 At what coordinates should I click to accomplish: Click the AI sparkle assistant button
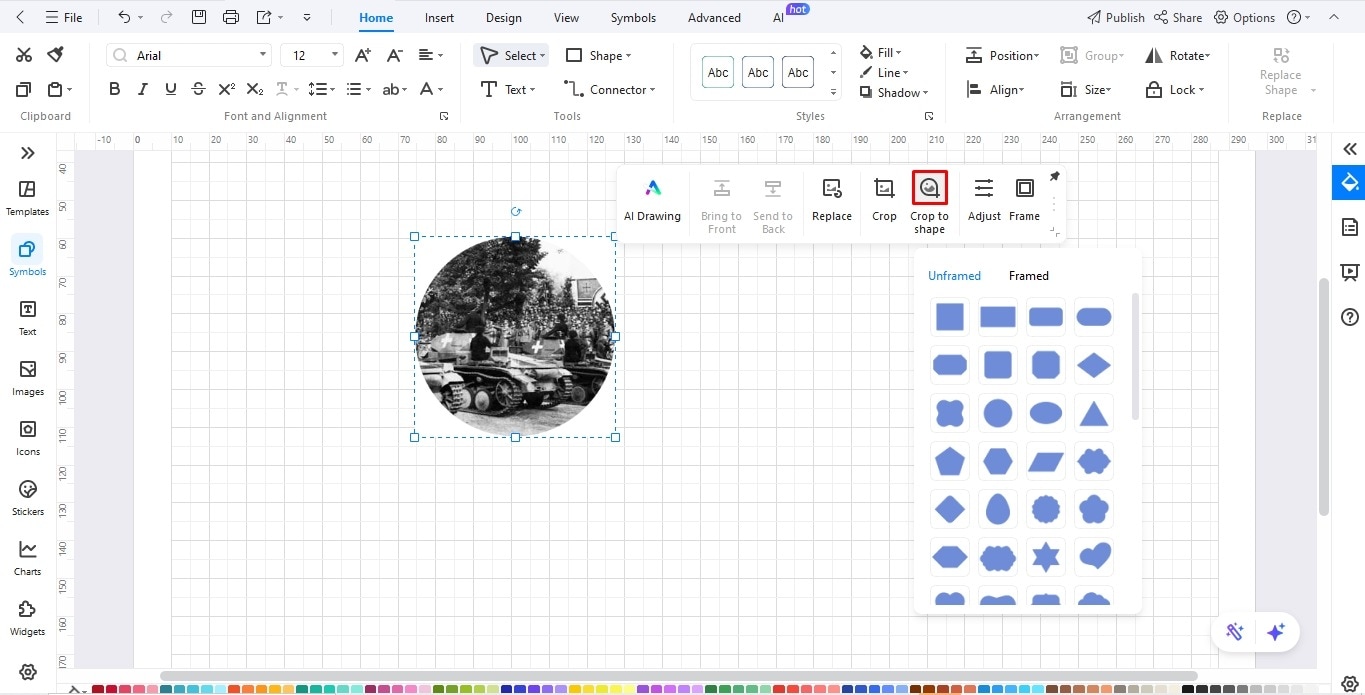coord(1275,632)
